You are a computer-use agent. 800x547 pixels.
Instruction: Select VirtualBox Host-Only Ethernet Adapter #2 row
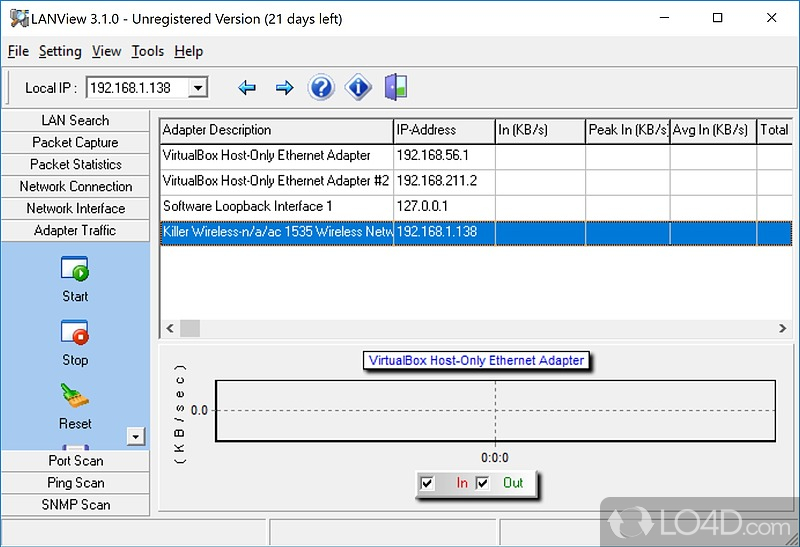click(x=477, y=182)
